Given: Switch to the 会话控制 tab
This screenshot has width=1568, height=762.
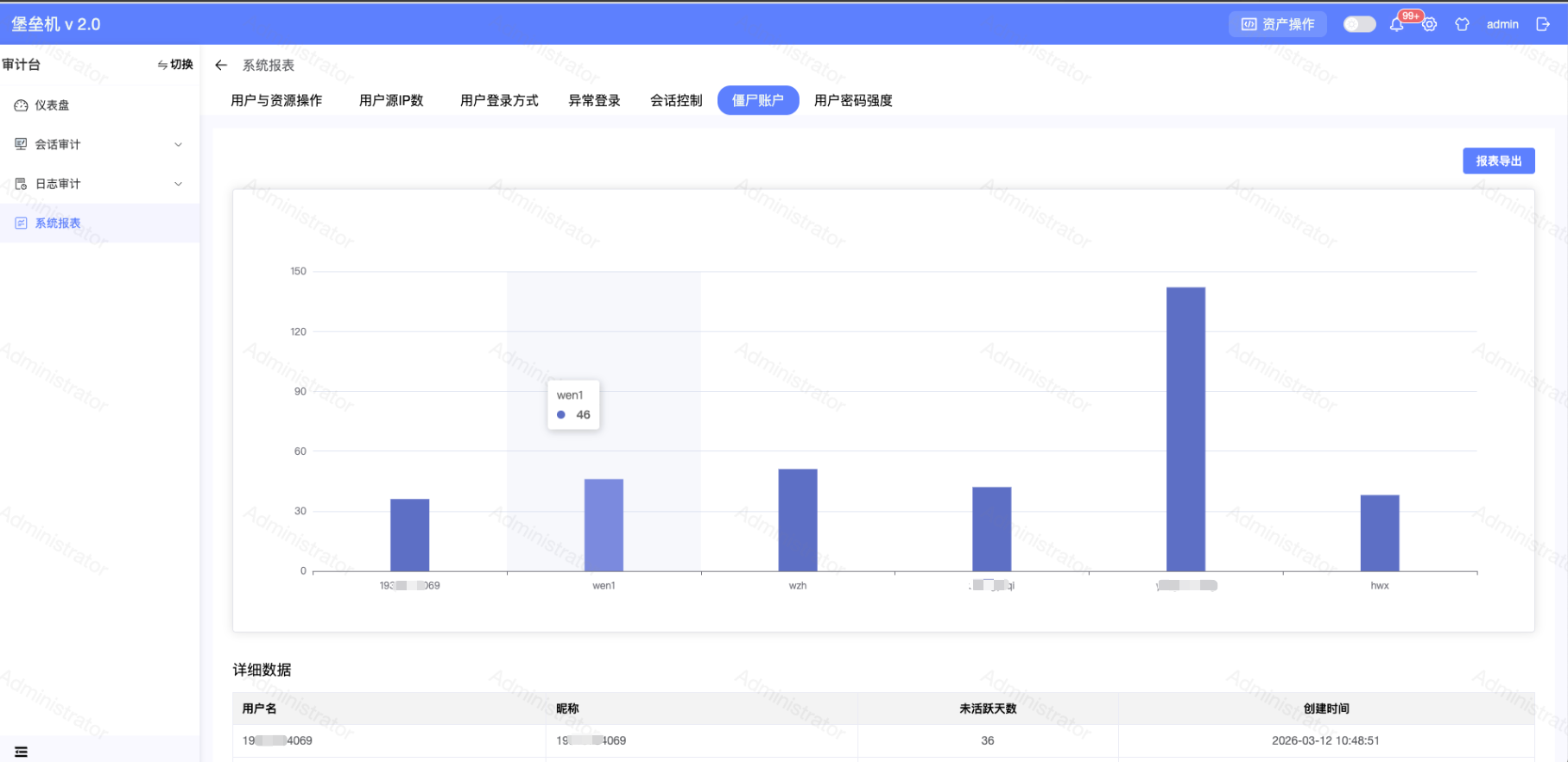Looking at the screenshot, I should [676, 100].
